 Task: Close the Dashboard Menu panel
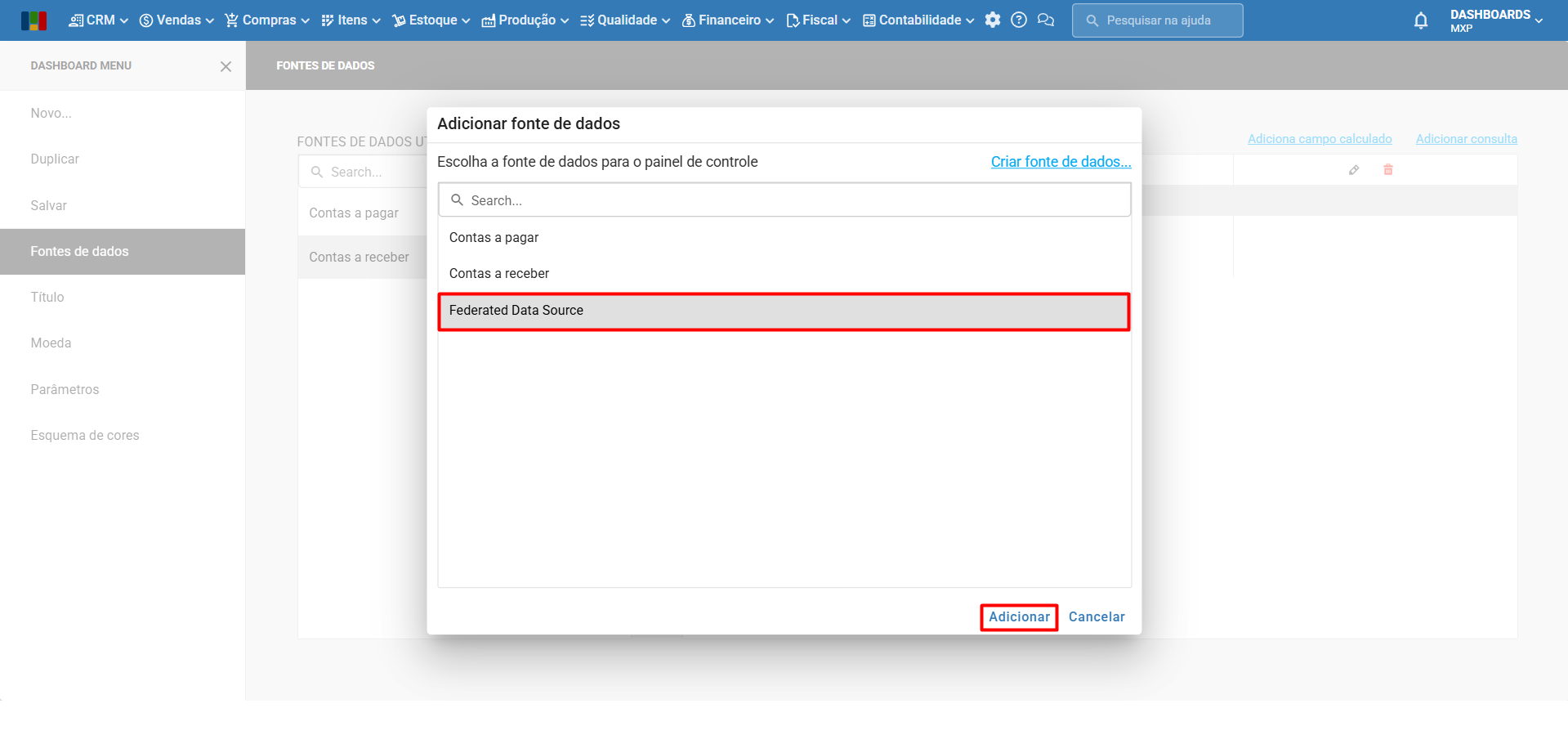(x=226, y=66)
